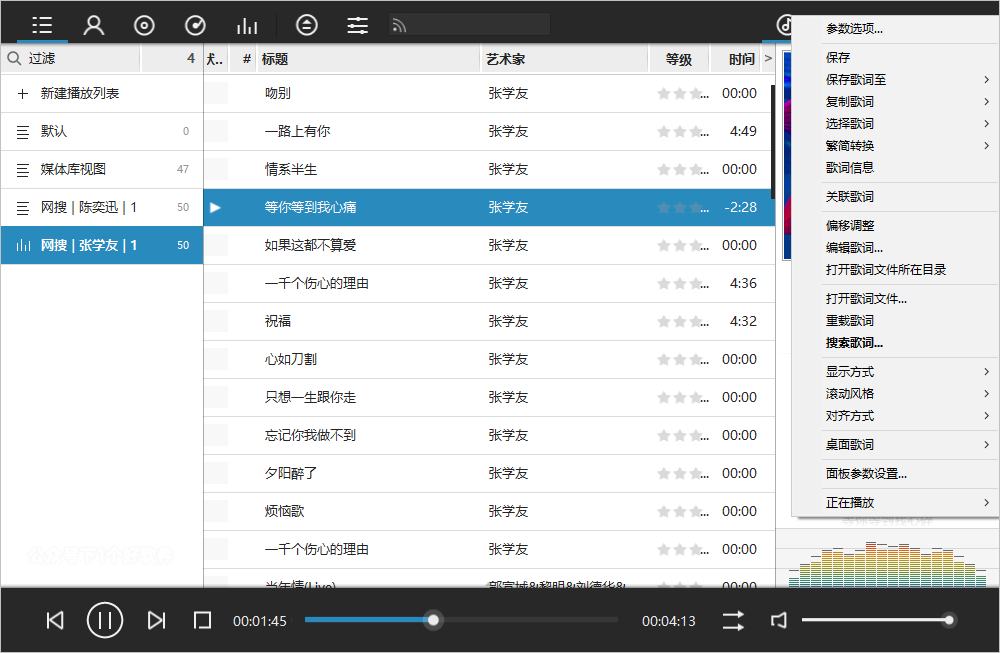
Task: Toggle the playback order mode icon
Action: point(733,621)
